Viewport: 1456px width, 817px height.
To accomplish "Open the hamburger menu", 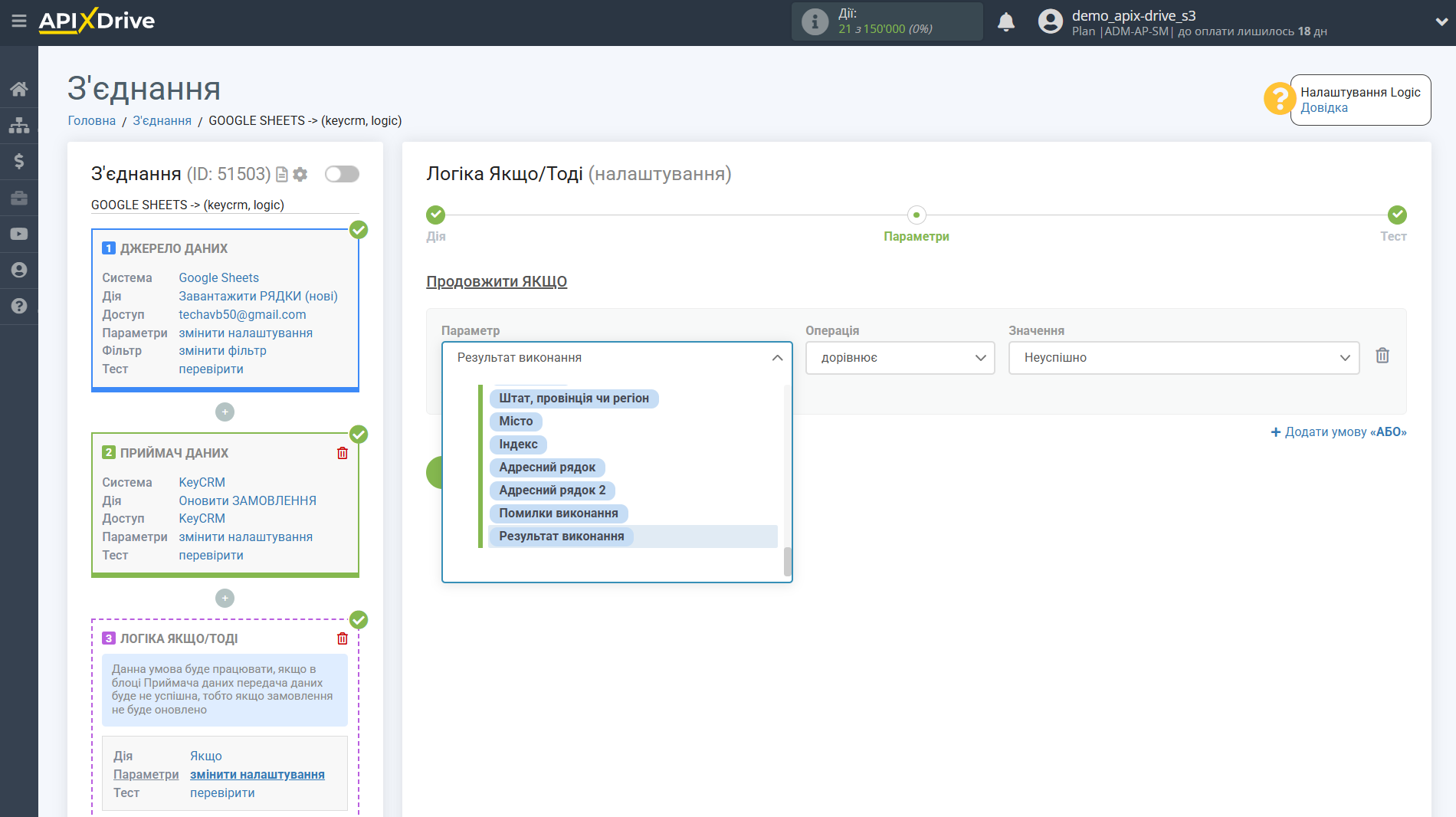I will 19,21.
